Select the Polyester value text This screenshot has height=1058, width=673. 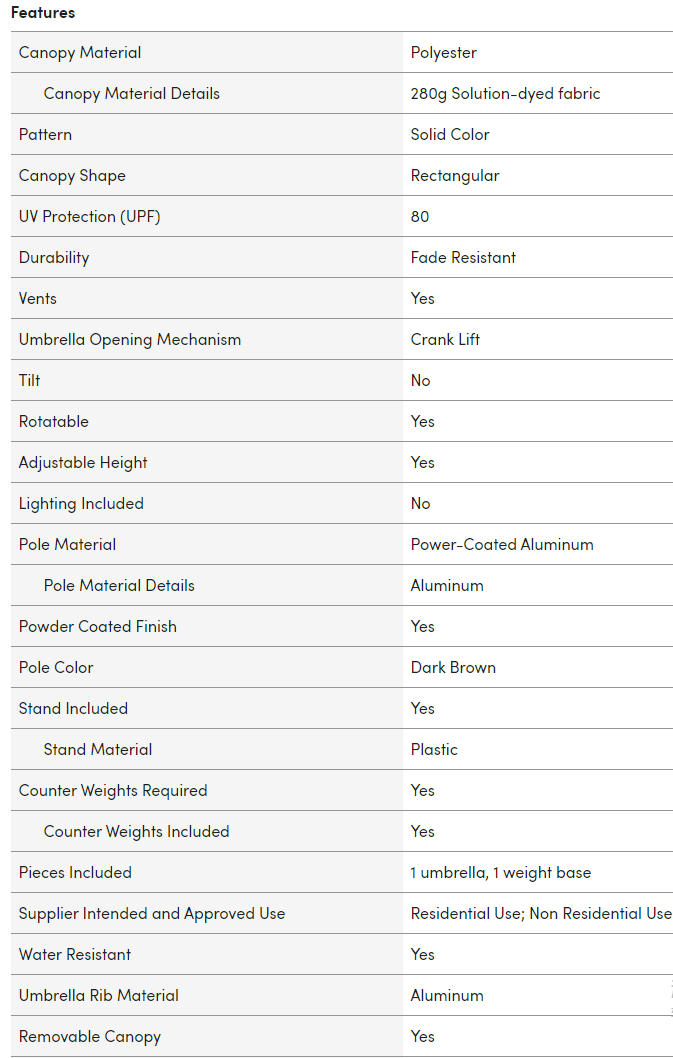[x=443, y=52]
